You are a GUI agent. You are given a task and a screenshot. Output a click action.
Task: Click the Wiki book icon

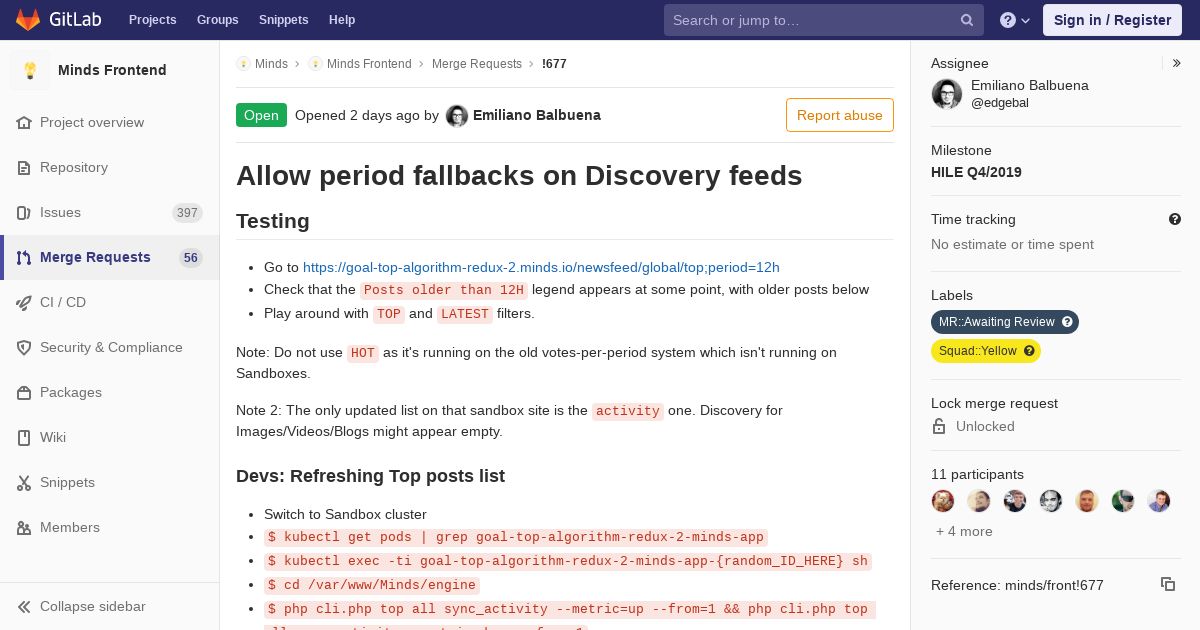pos(24,437)
